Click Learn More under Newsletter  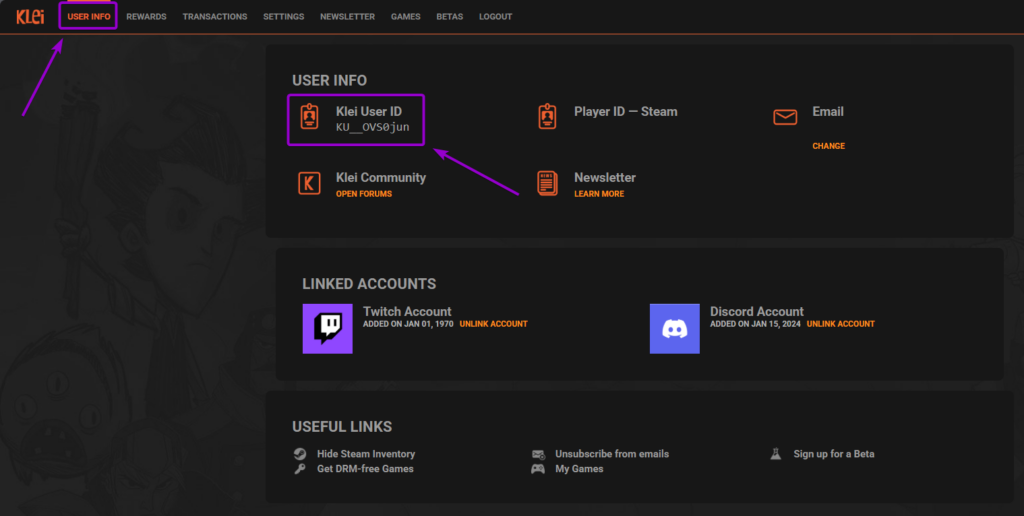point(599,194)
